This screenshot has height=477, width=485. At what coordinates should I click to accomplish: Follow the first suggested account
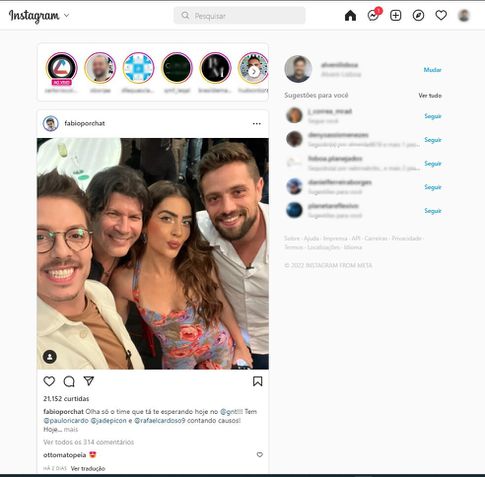433,116
